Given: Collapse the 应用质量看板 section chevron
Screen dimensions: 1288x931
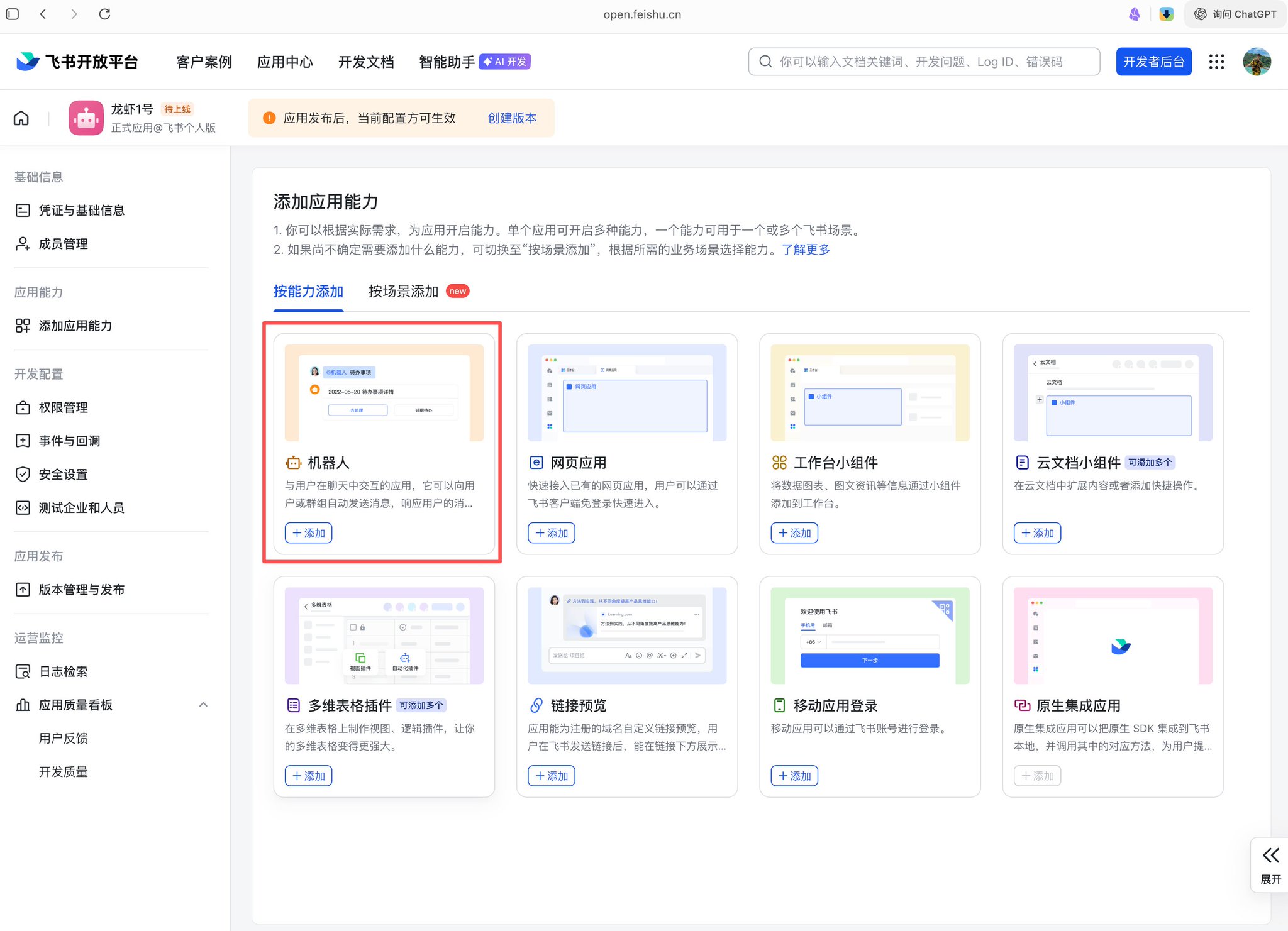Looking at the screenshot, I should 203,705.
